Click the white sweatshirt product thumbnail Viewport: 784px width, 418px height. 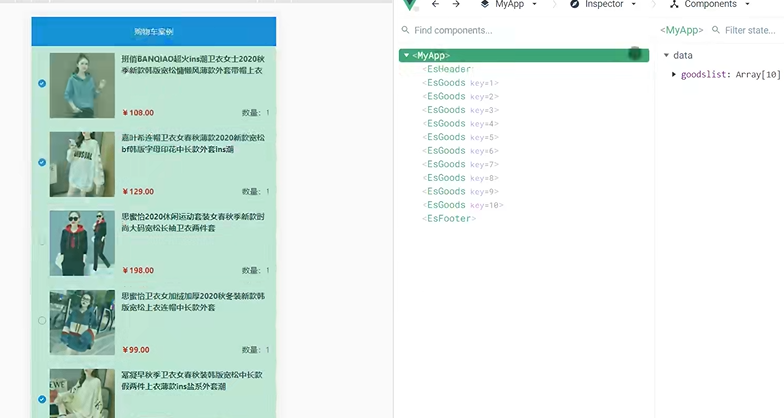[x=82, y=164]
